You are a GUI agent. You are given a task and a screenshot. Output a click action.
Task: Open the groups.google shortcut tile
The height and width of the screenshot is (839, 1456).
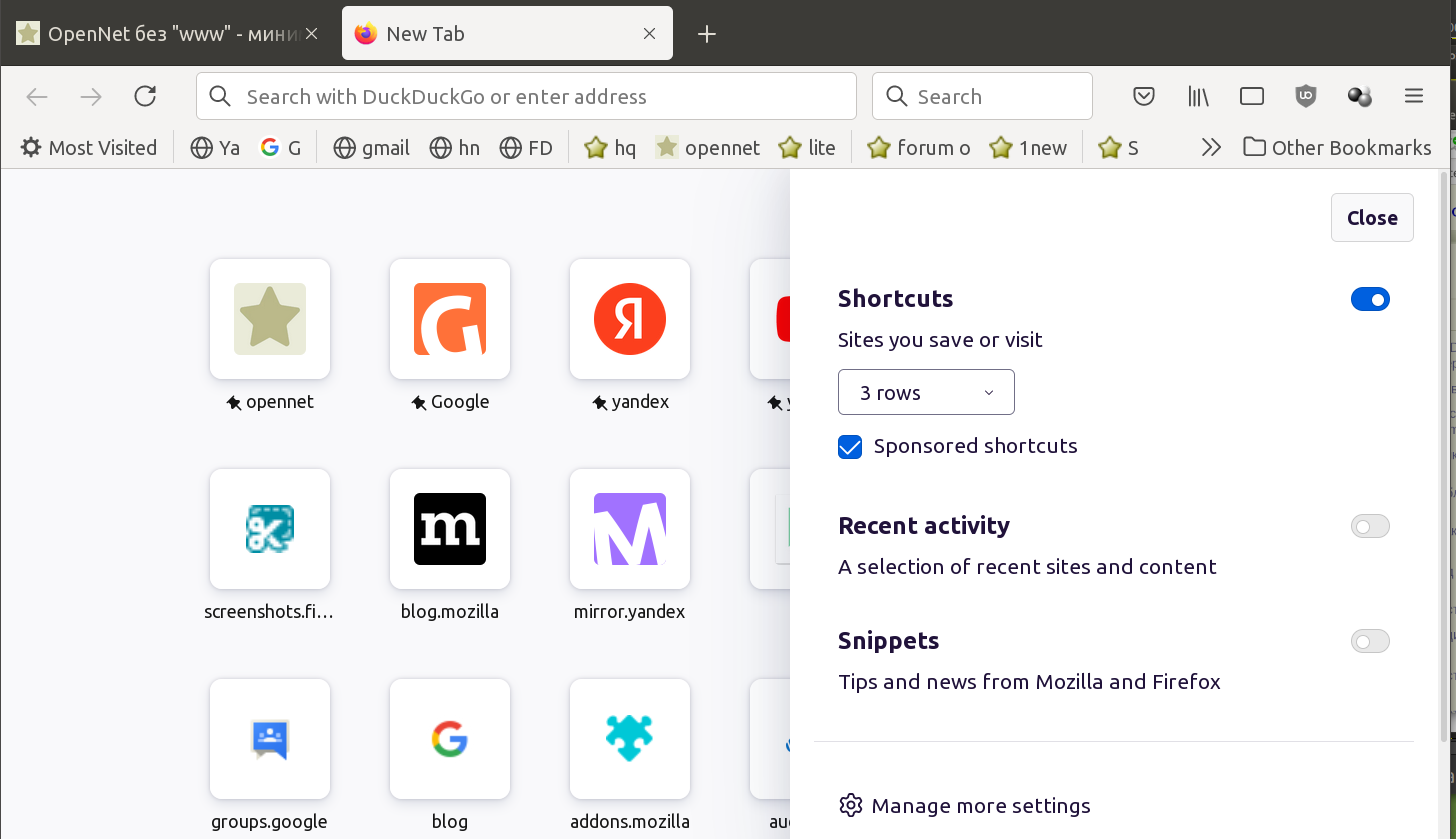[270, 739]
